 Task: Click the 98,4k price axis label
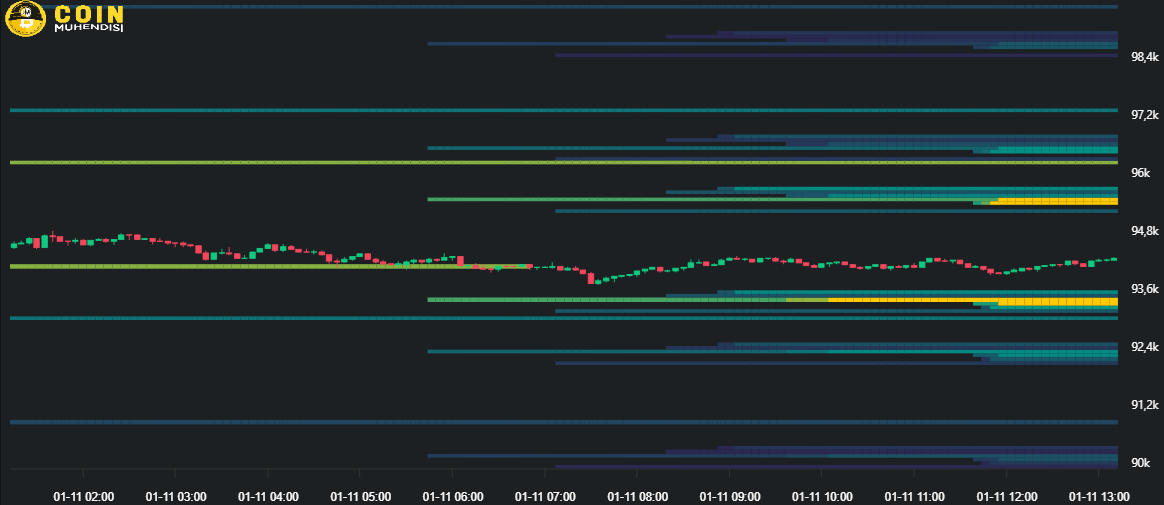1144,58
